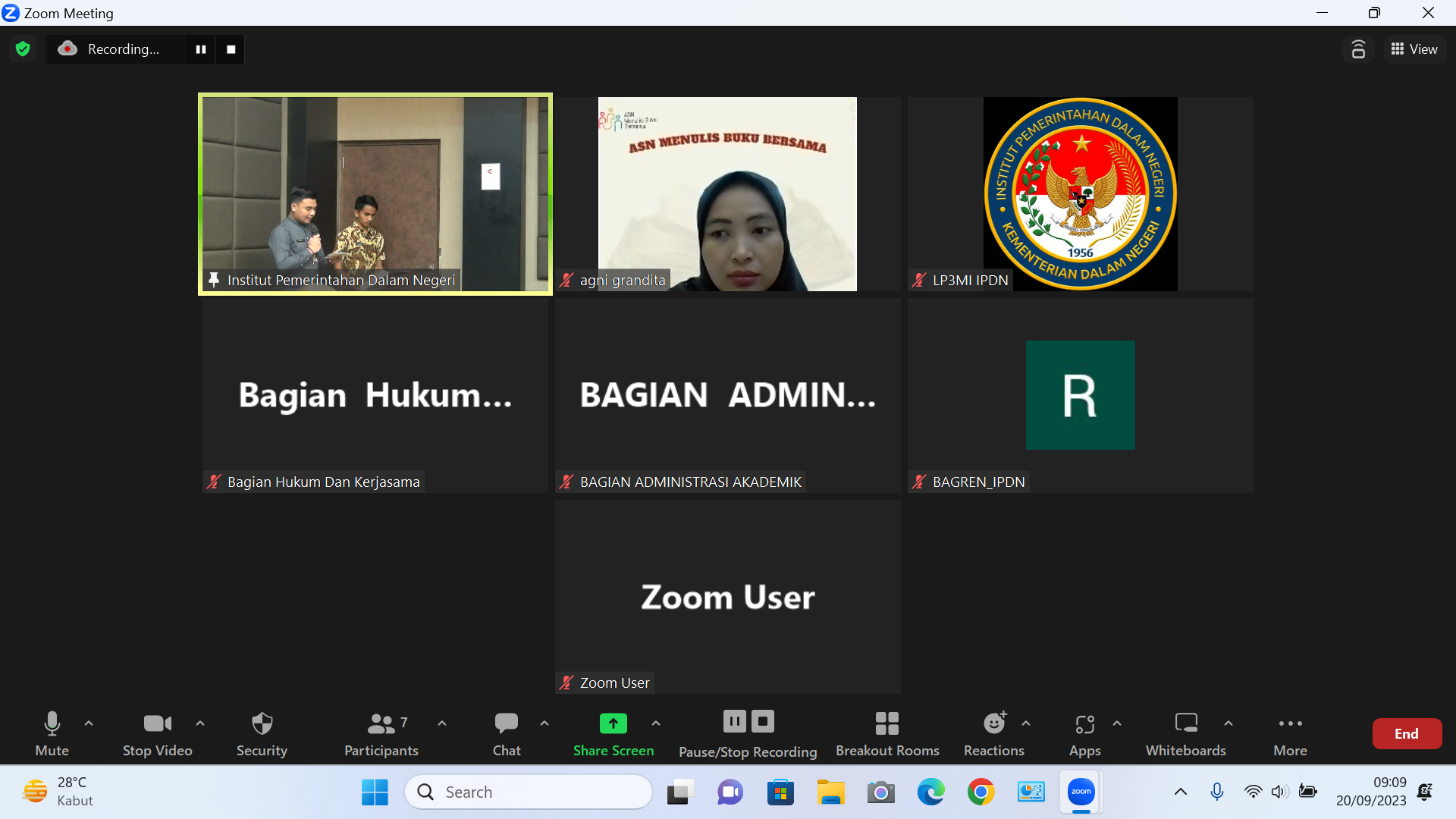
Task: Show hidden system tray icons
Action: pos(1181,792)
